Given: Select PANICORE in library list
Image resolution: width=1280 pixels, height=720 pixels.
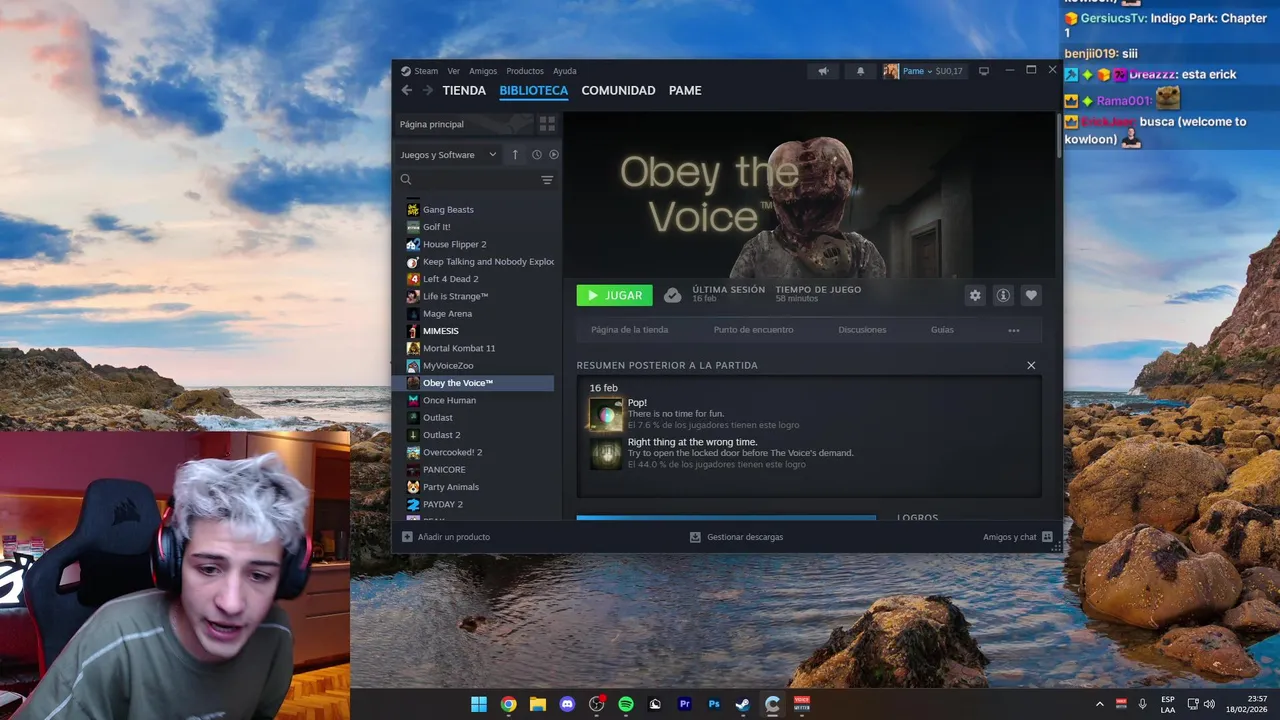Looking at the screenshot, I should (x=479, y=470).
